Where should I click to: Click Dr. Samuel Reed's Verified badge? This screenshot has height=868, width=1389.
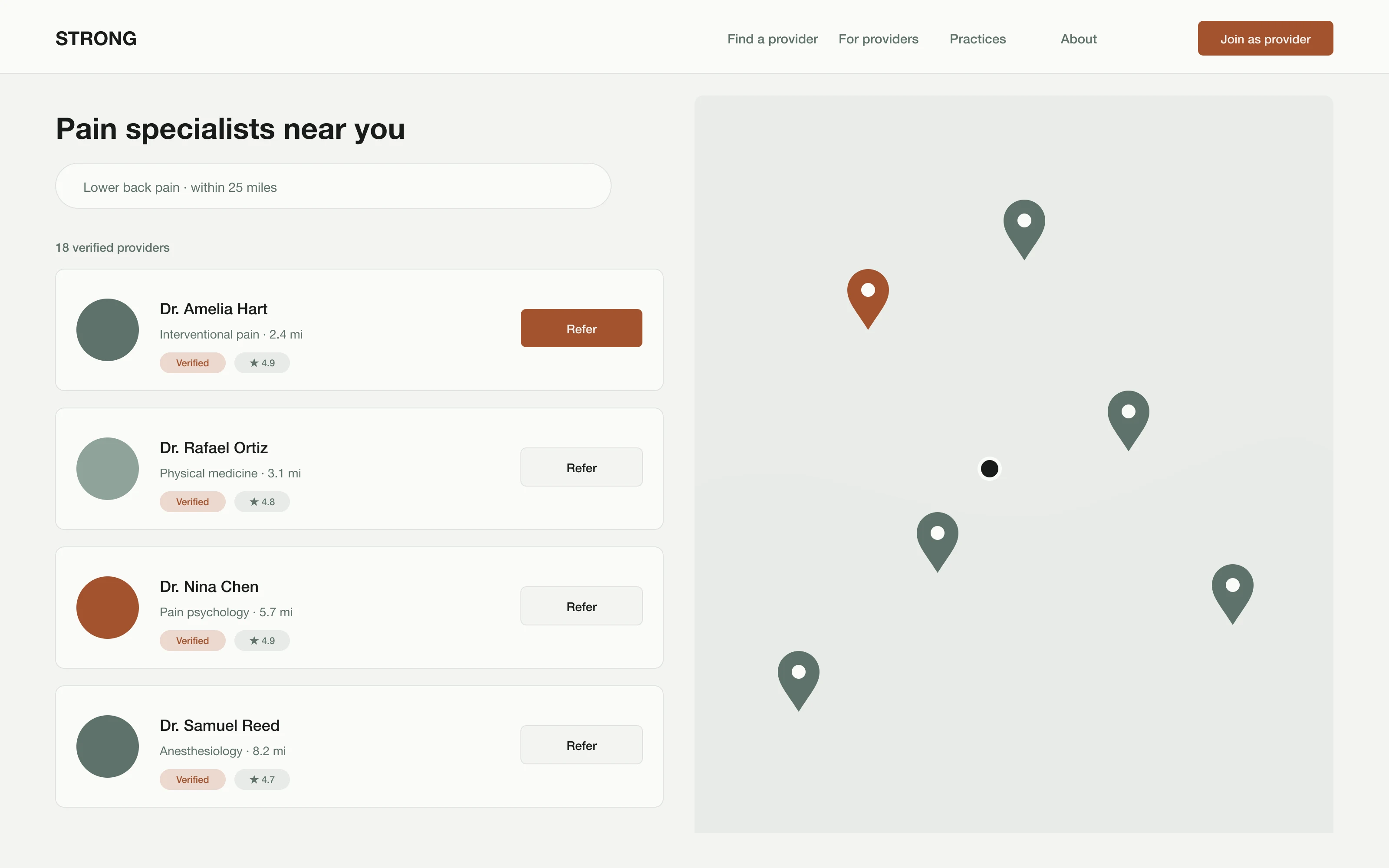click(x=192, y=779)
